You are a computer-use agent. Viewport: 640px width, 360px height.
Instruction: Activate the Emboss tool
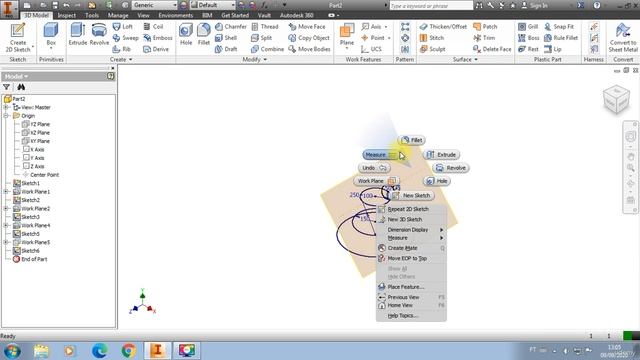pyautogui.click(x=158, y=38)
